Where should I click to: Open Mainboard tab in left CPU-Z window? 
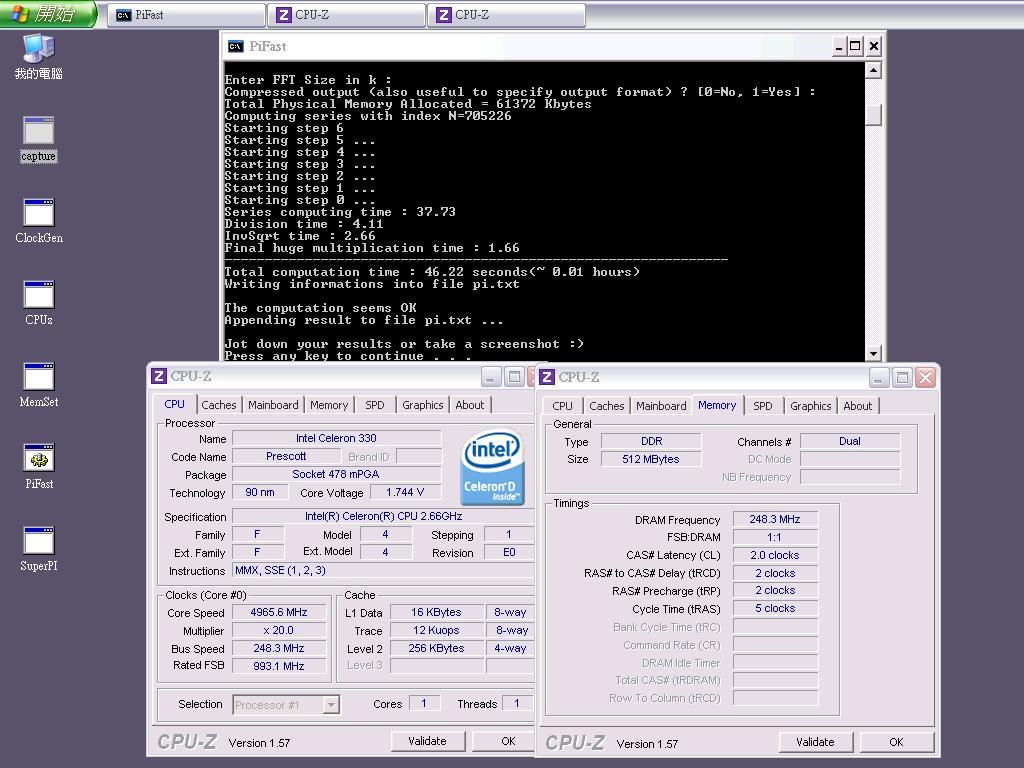(x=273, y=405)
